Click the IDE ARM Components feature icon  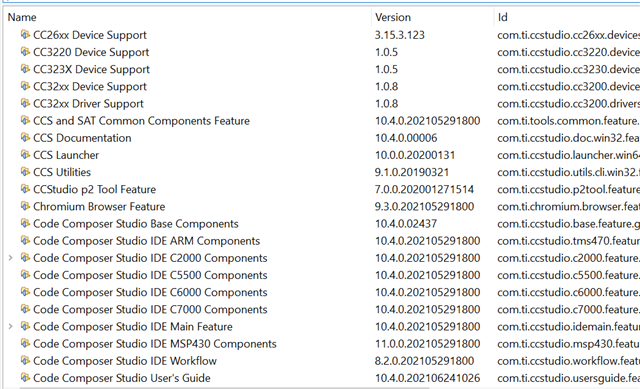(x=25, y=240)
